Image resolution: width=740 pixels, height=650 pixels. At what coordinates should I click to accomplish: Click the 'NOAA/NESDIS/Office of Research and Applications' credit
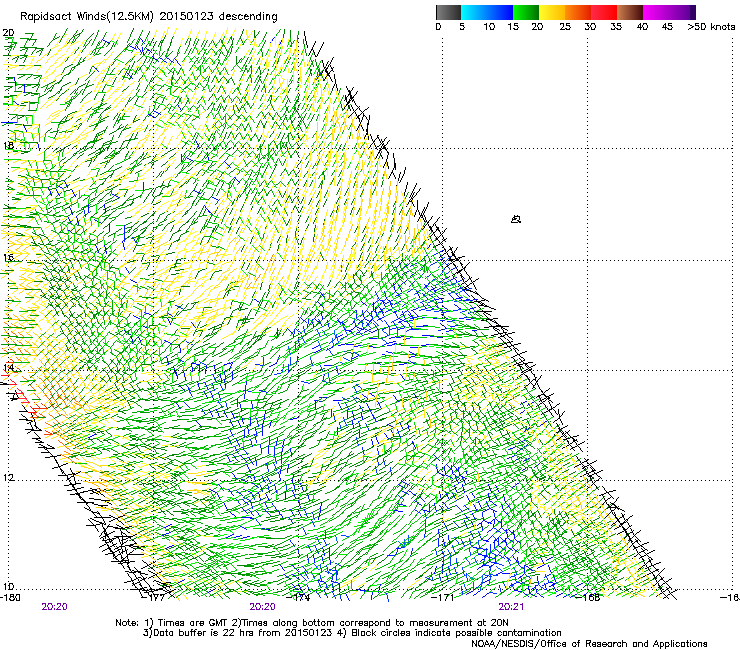click(x=589, y=644)
